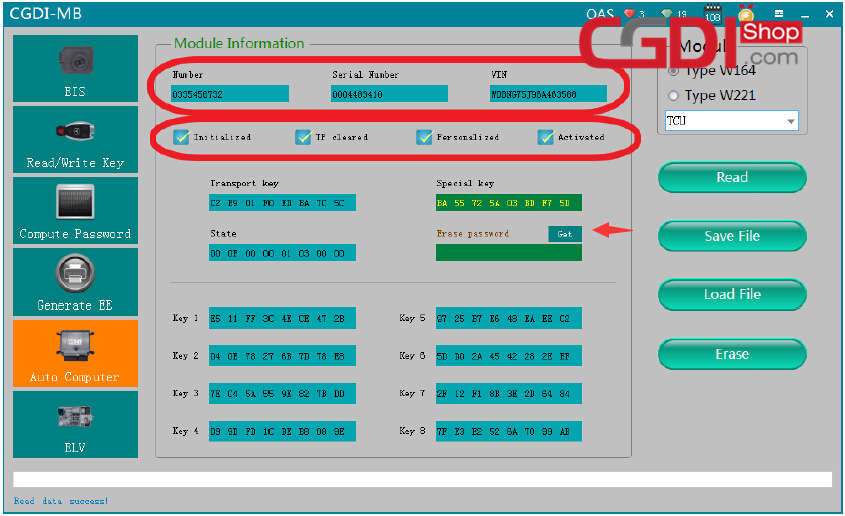The height and width of the screenshot is (516, 845).
Task: Open the ELV module
Action: 76,424
